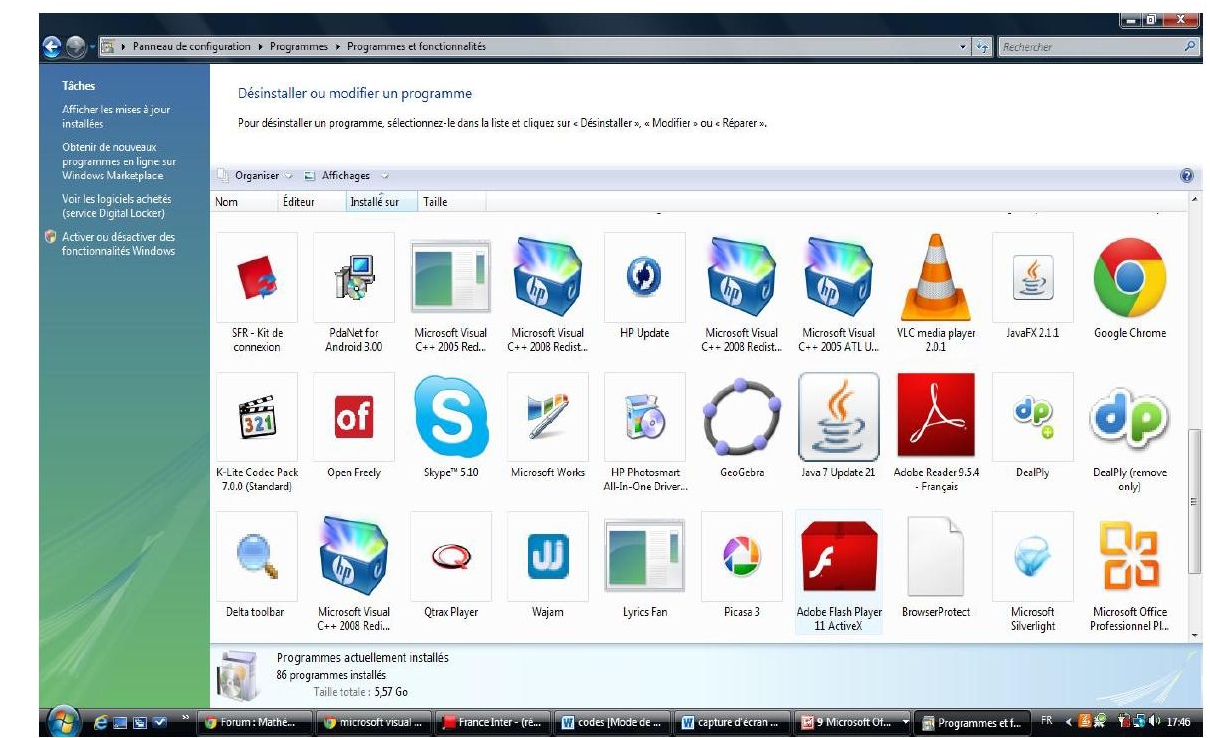
Task: Sort by the Taille column header
Action: [x=451, y=202]
